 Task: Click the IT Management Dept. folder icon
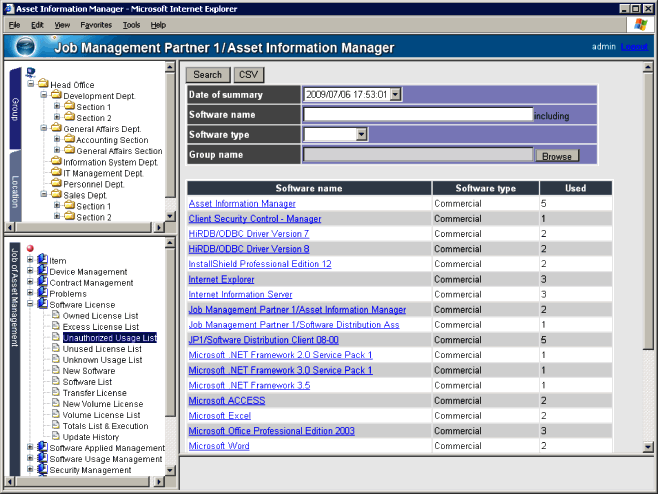pos(56,173)
